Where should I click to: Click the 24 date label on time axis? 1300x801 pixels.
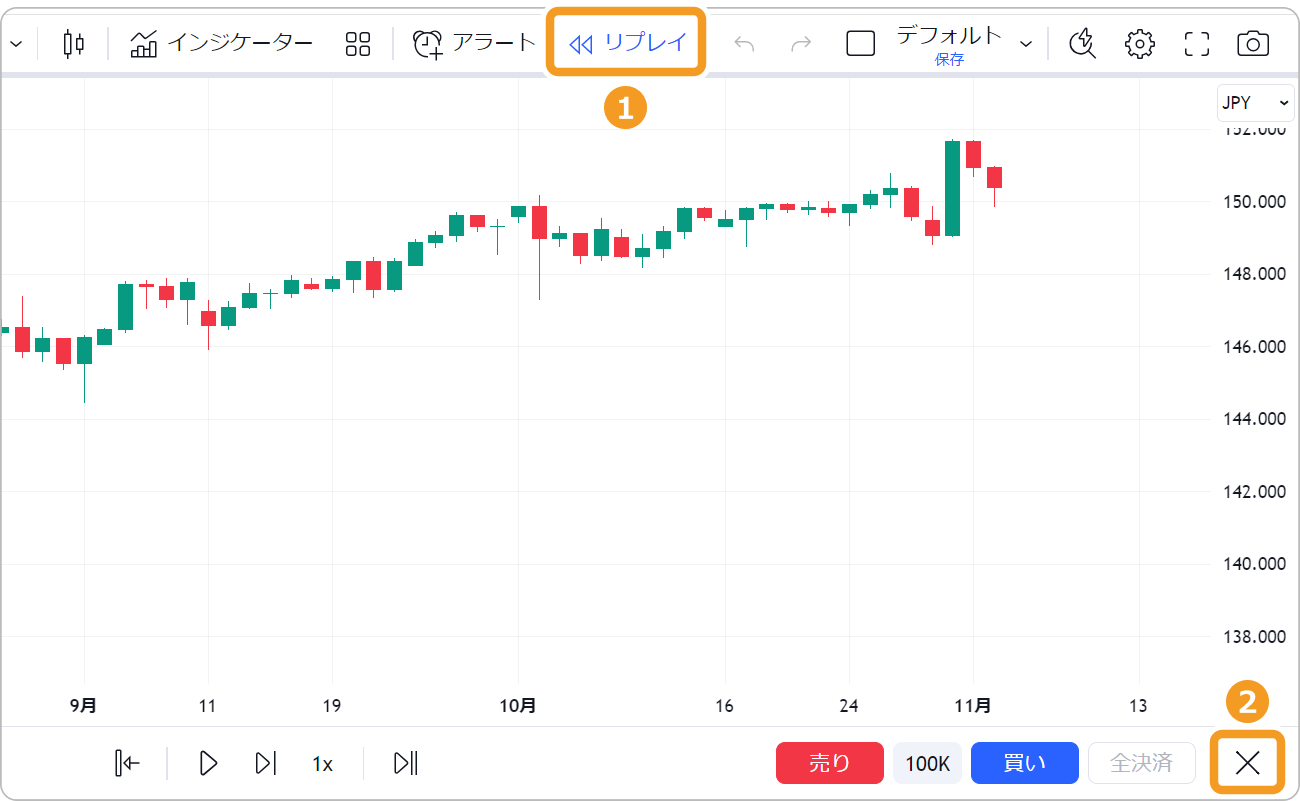click(849, 706)
